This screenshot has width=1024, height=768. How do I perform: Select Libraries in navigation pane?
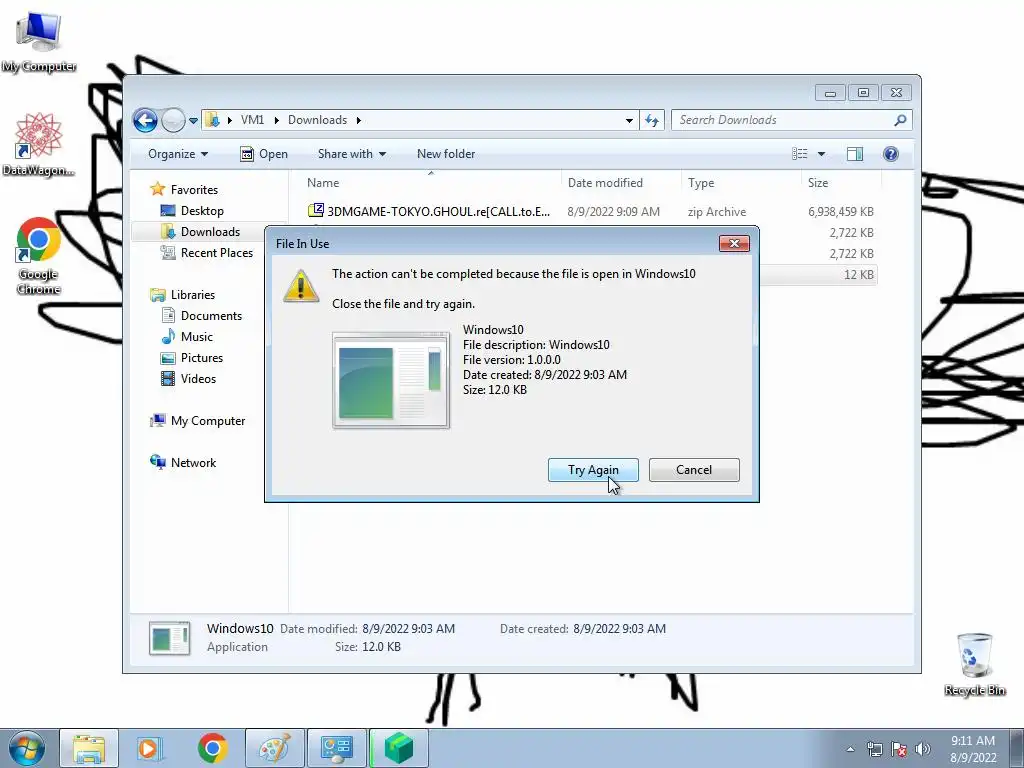tap(193, 295)
